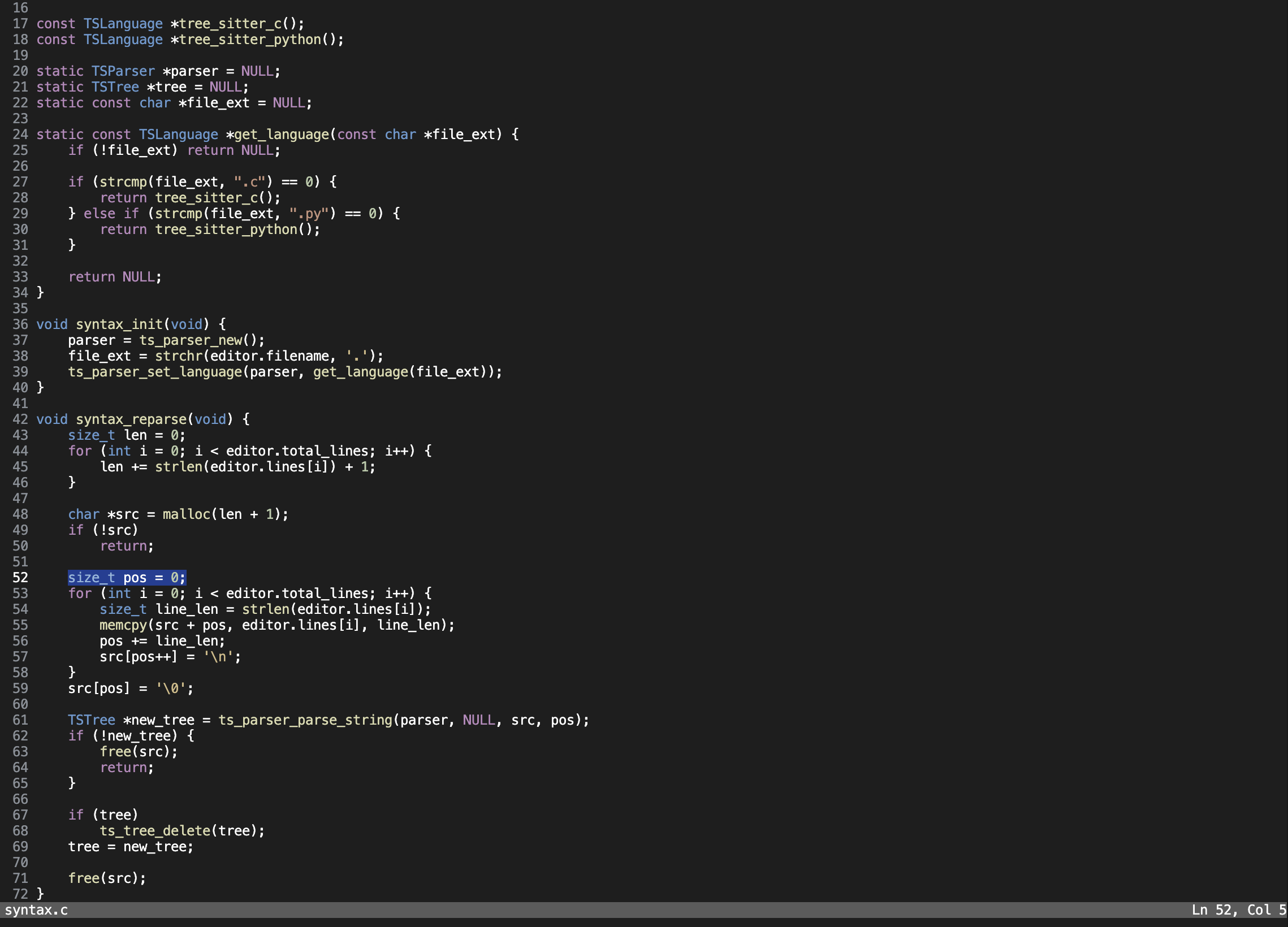This screenshot has width=1288, height=927.
Task: Click 'if (!src)' on line 49
Action: pos(103,530)
